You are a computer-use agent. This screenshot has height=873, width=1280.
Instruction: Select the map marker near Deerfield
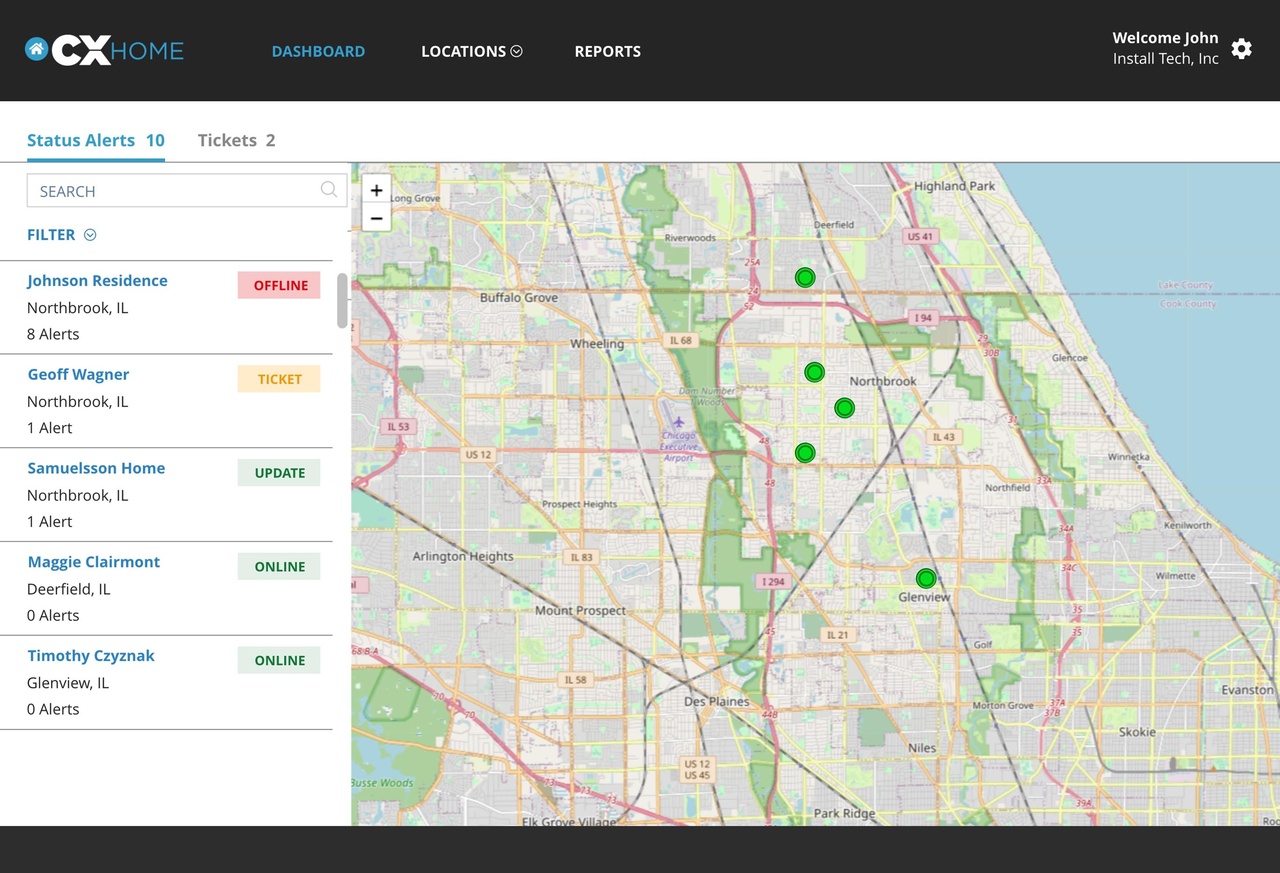tap(805, 277)
